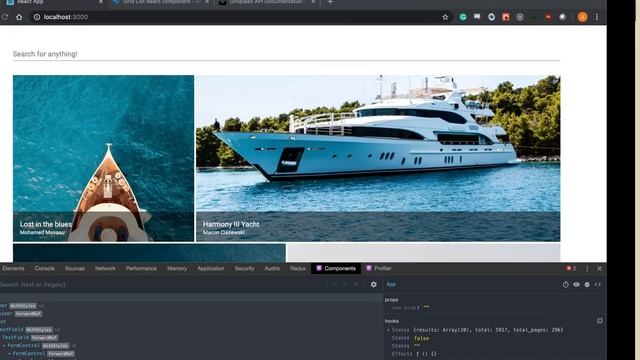Open the Memory DevTools tab

[x=177, y=268]
